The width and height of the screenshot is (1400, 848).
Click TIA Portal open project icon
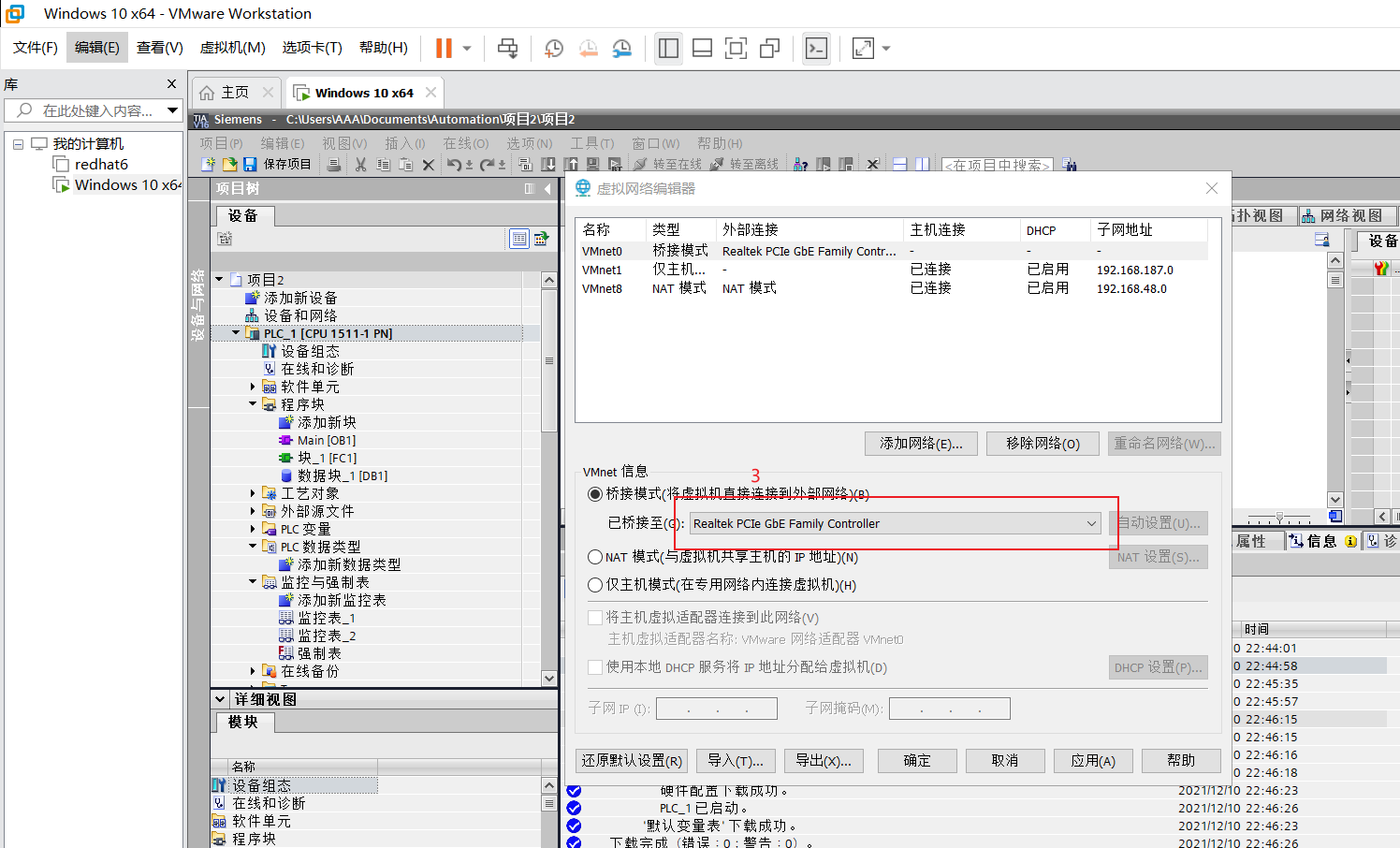coord(229,164)
